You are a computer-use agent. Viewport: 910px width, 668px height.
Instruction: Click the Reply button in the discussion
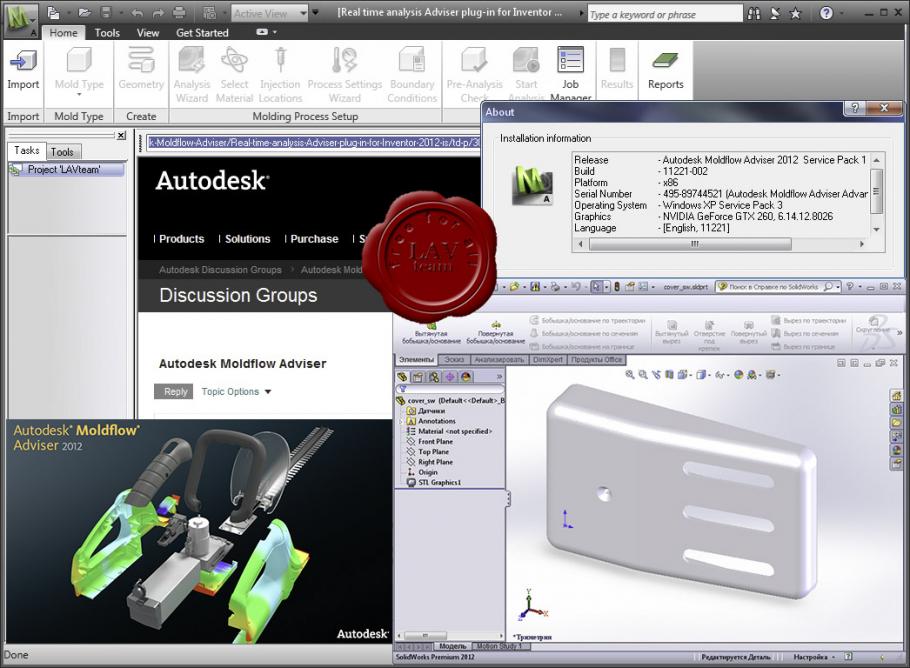coord(175,392)
